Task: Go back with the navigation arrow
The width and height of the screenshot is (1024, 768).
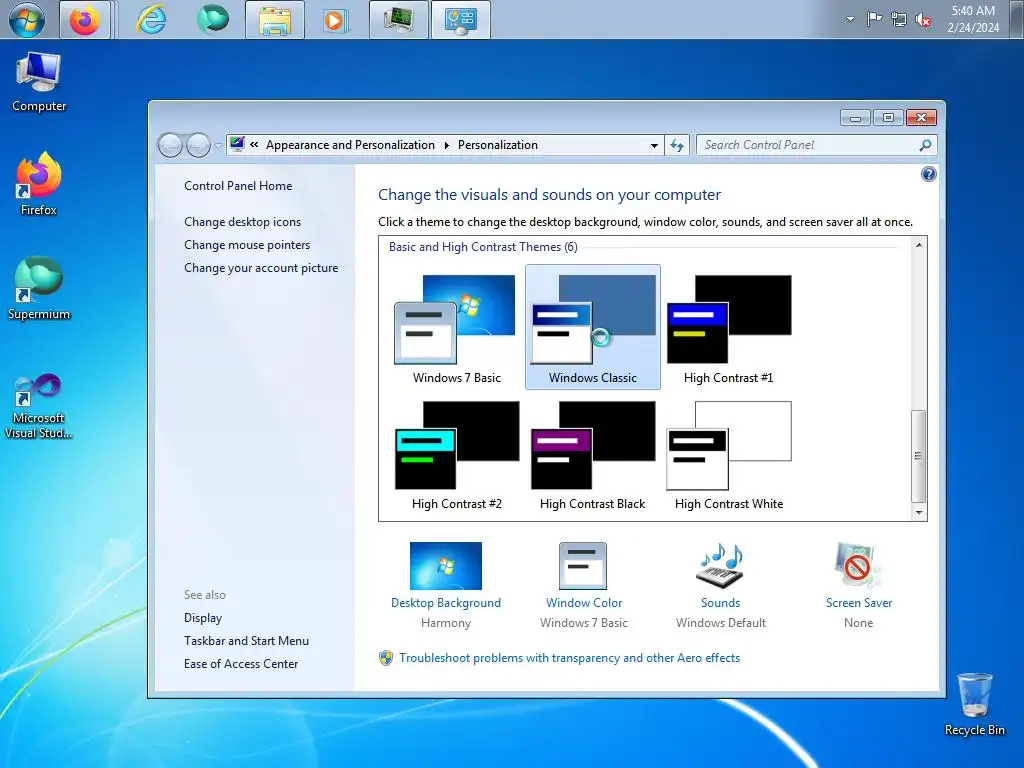Action: coord(170,145)
